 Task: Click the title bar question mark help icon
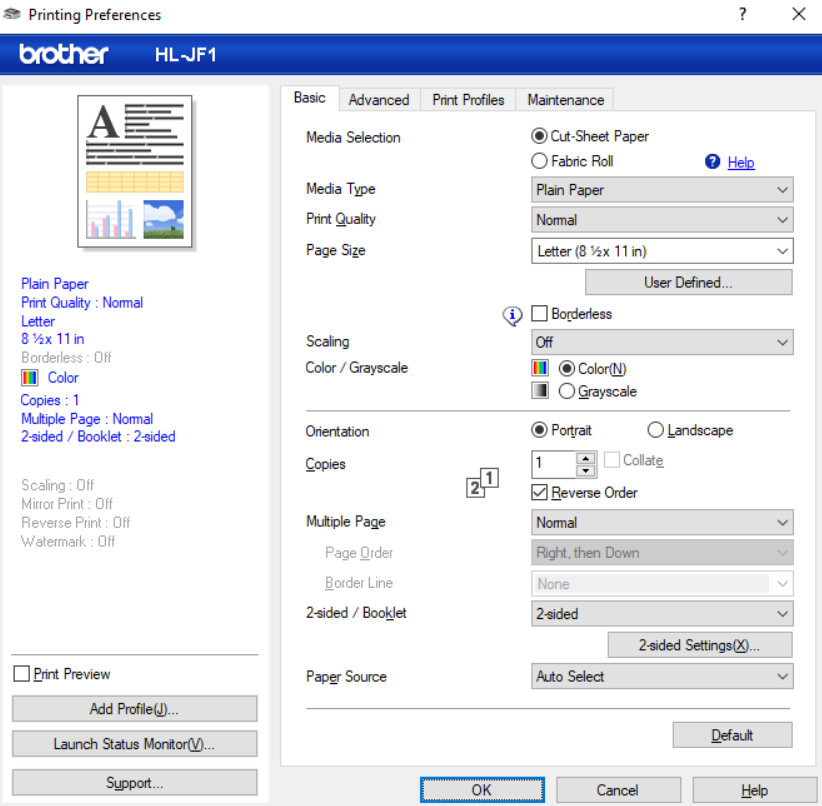[x=742, y=14]
